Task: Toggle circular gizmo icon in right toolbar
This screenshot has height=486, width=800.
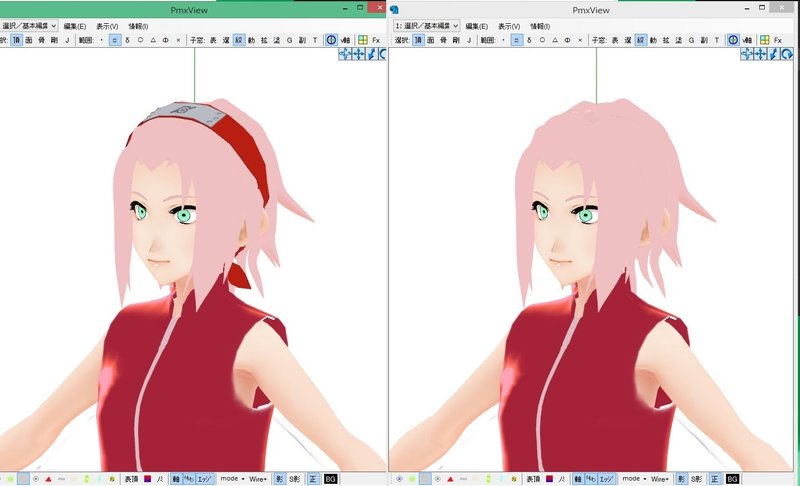Action: click(733, 40)
